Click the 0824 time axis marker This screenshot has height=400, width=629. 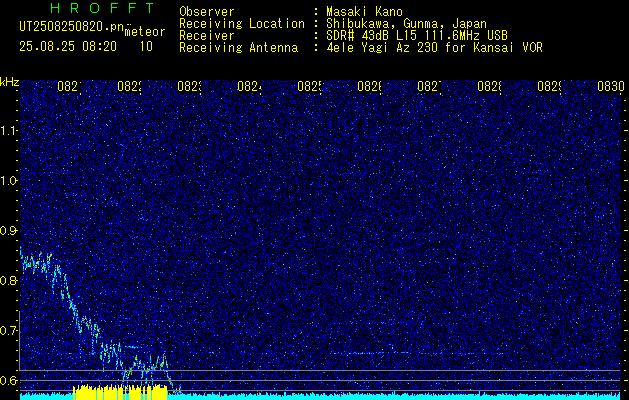coord(249,86)
